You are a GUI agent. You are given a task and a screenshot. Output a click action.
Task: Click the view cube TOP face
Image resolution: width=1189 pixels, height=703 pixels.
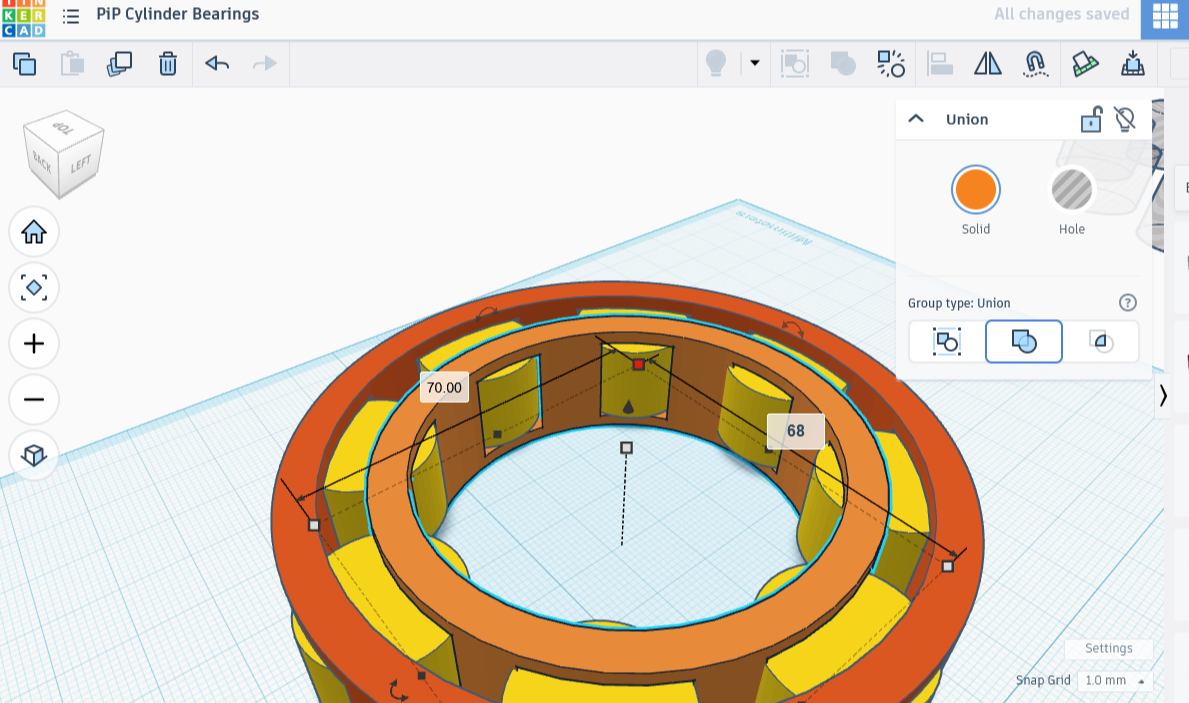[x=64, y=128]
